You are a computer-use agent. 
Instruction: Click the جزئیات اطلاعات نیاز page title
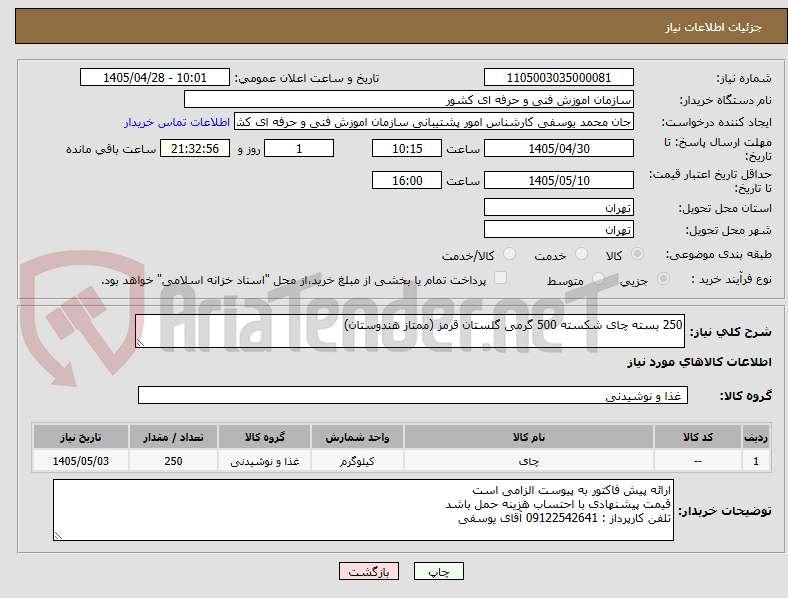(x=714, y=27)
